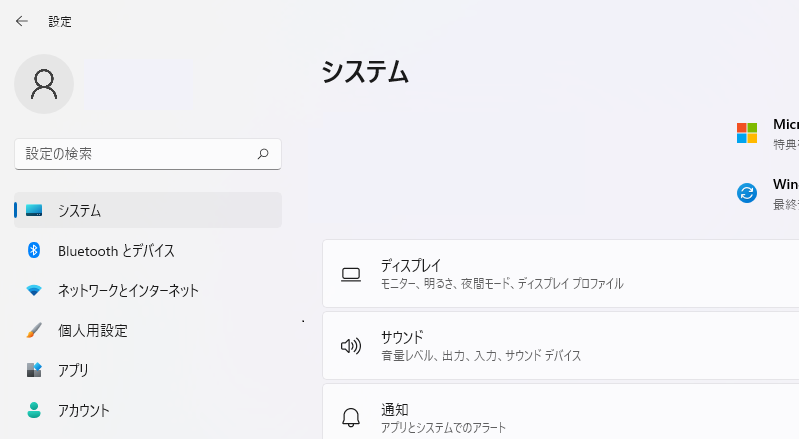The image size is (799, 439).
Task: Go to ネットワークとインターネット
Action: (x=128, y=291)
